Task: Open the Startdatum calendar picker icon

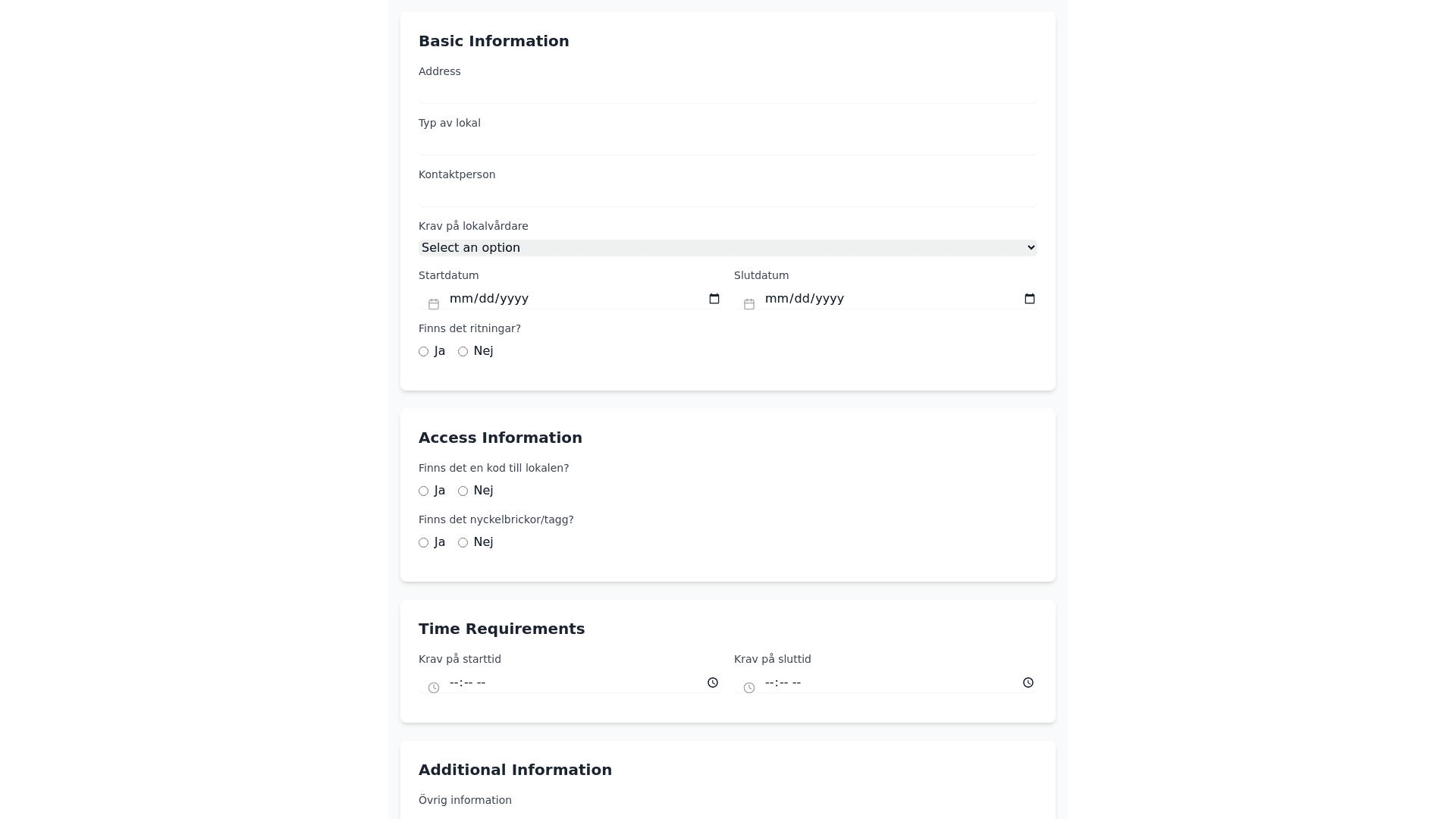Action: [714, 299]
